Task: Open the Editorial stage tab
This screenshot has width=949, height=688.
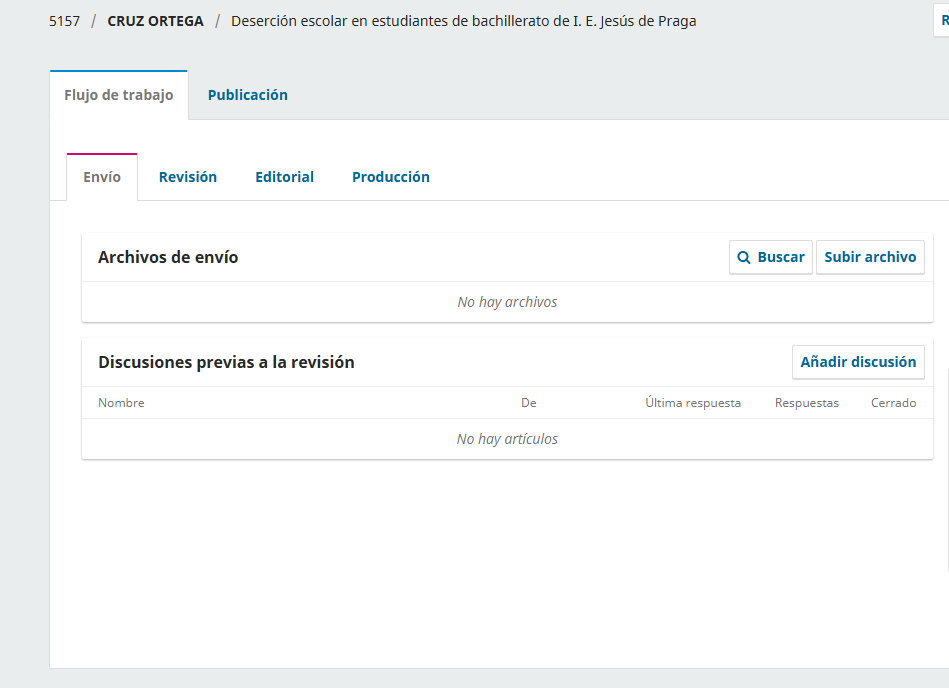Action: (x=284, y=177)
